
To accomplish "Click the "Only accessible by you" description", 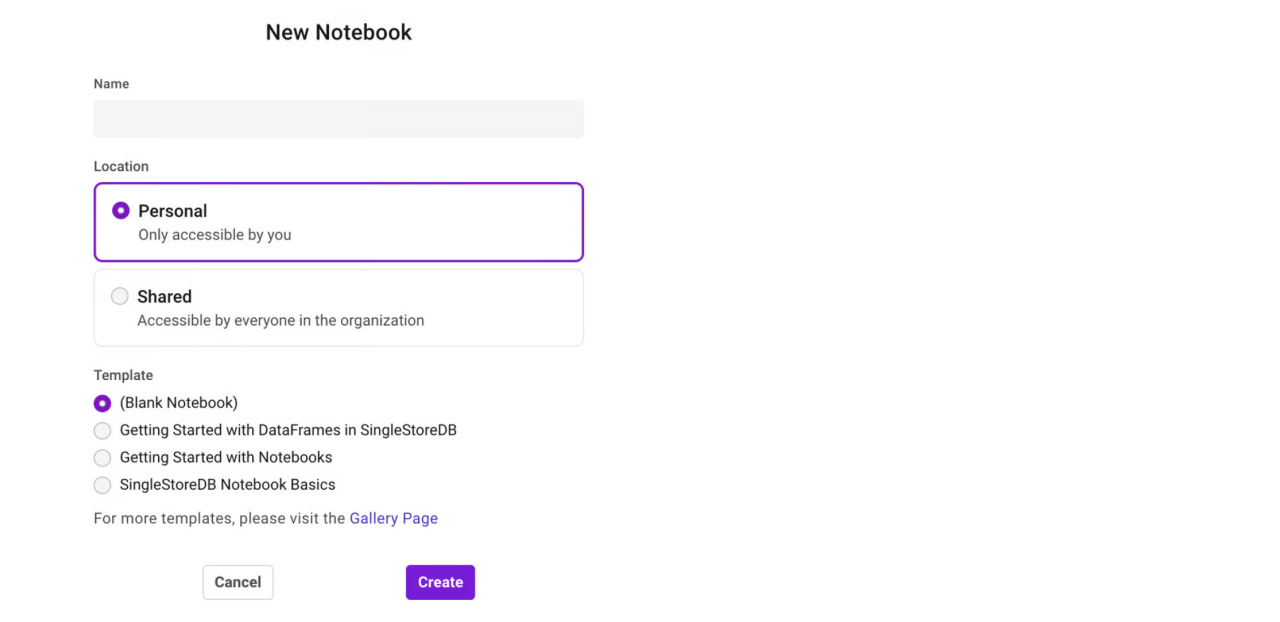I will (x=215, y=235).
